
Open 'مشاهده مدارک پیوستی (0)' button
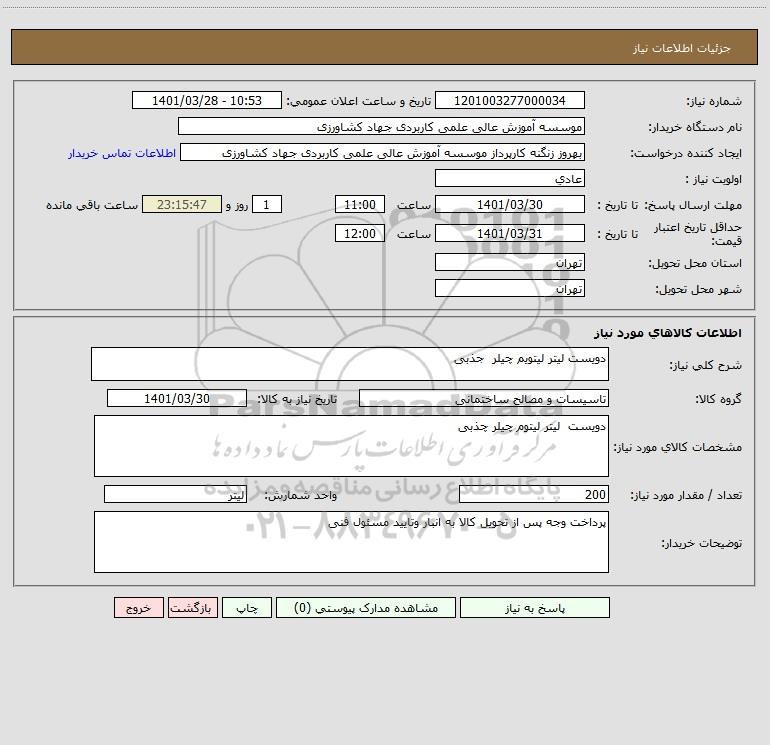pos(366,607)
